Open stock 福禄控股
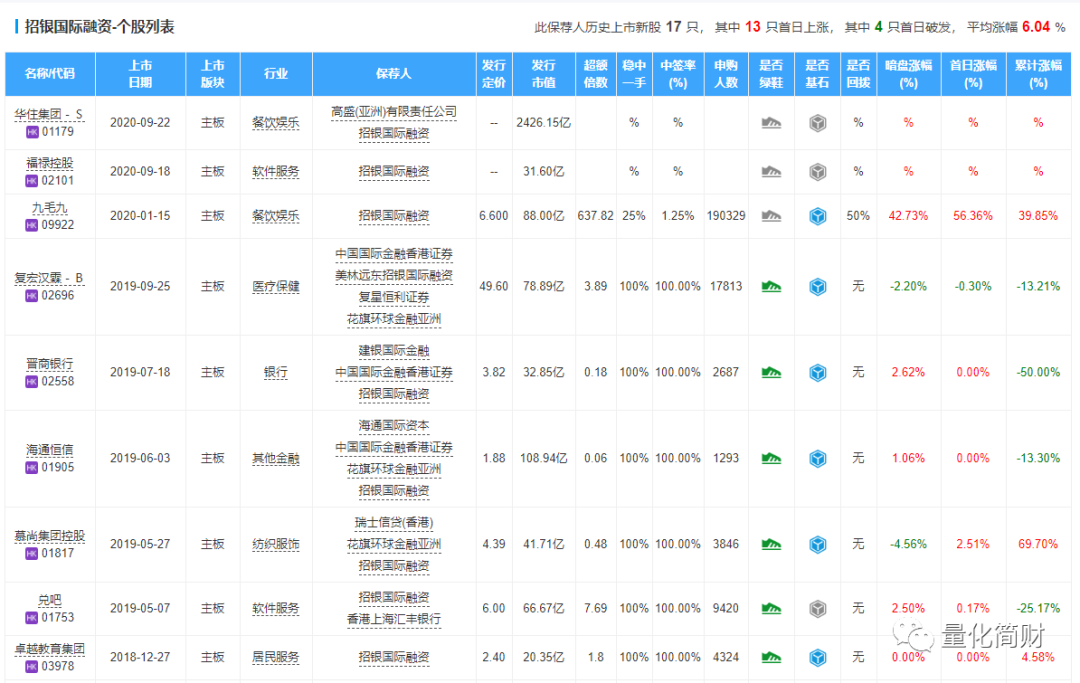This screenshot has width=1080, height=683. [x=50, y=163]
